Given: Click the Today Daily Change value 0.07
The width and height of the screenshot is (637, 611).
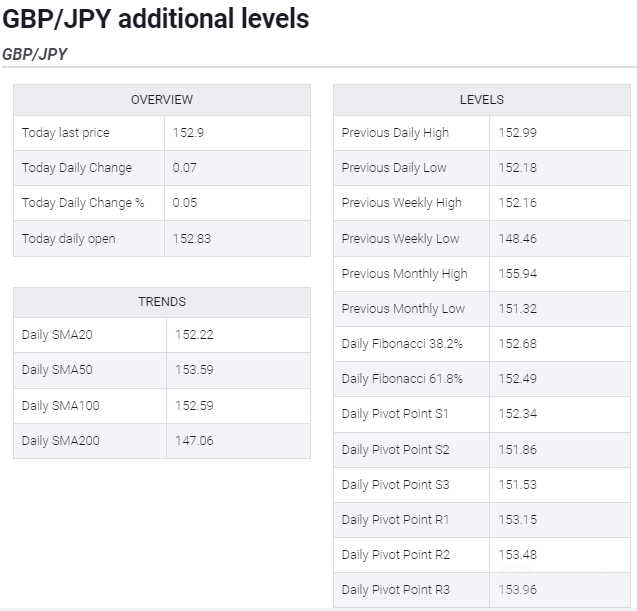Looking at the screenshot, I should coord(185,168).
